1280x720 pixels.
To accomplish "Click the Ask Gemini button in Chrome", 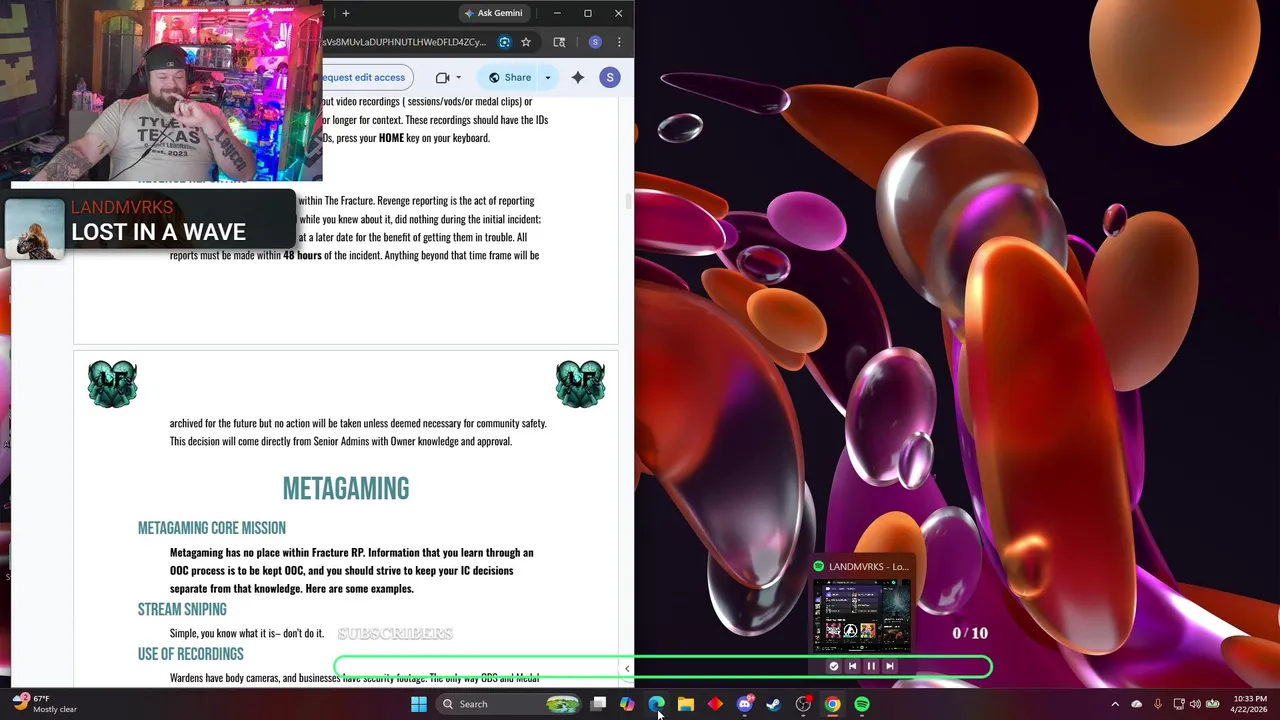I will (493, 13).
